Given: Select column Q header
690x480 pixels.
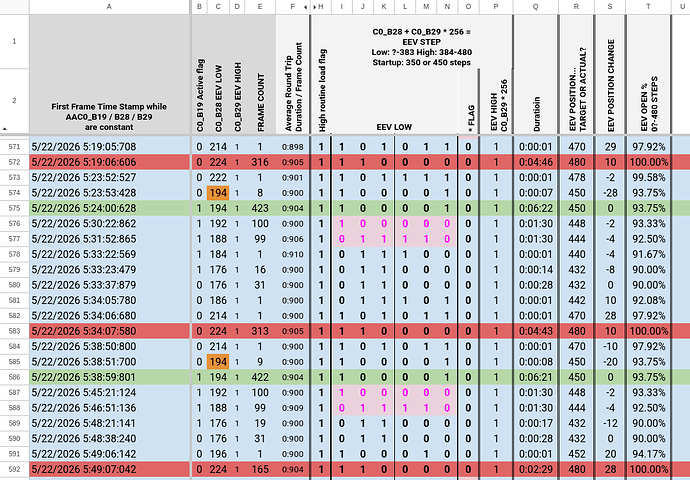Looking at the screenshot, I should (536, 7).
